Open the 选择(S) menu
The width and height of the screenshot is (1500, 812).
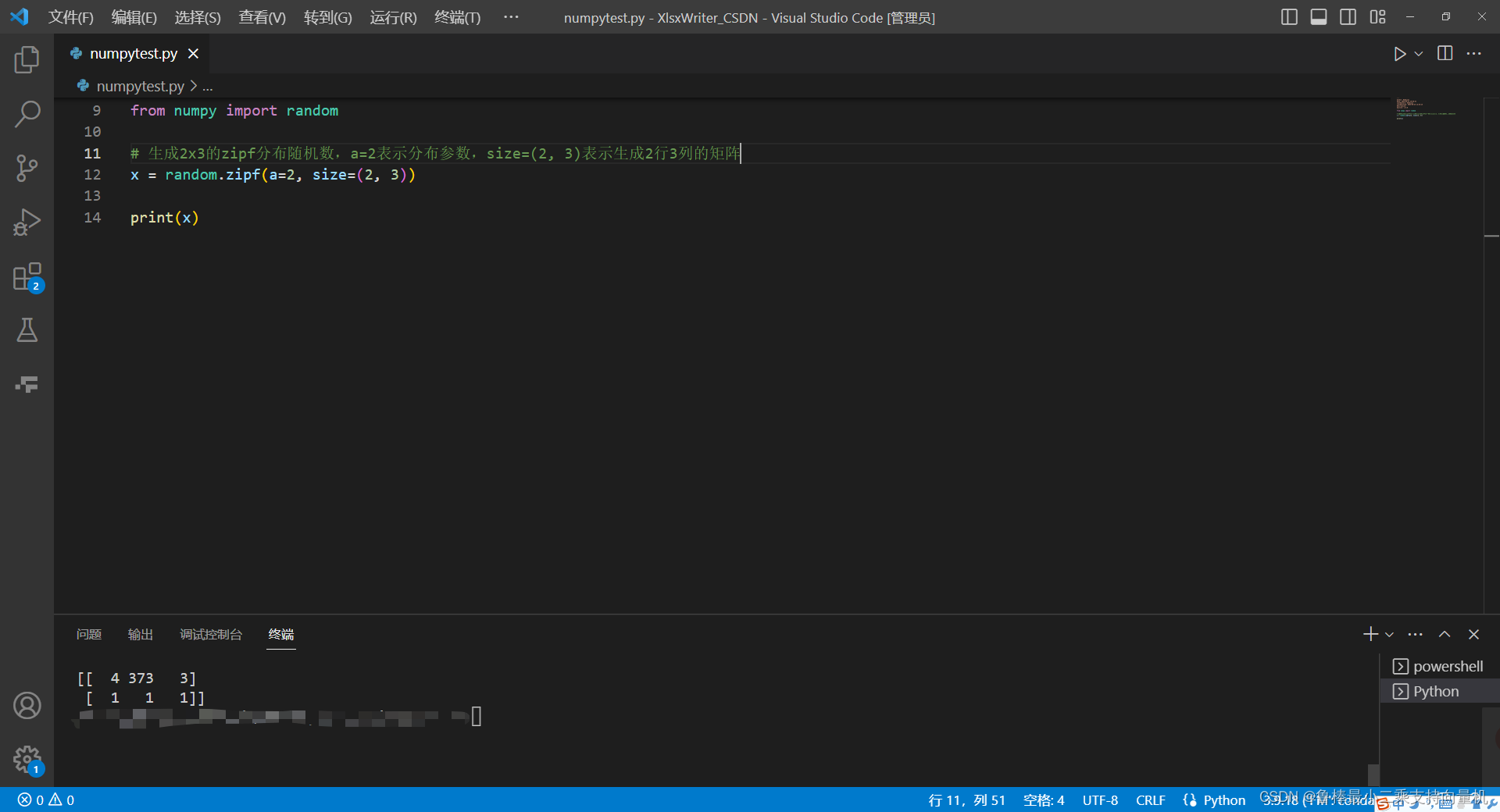198,17
